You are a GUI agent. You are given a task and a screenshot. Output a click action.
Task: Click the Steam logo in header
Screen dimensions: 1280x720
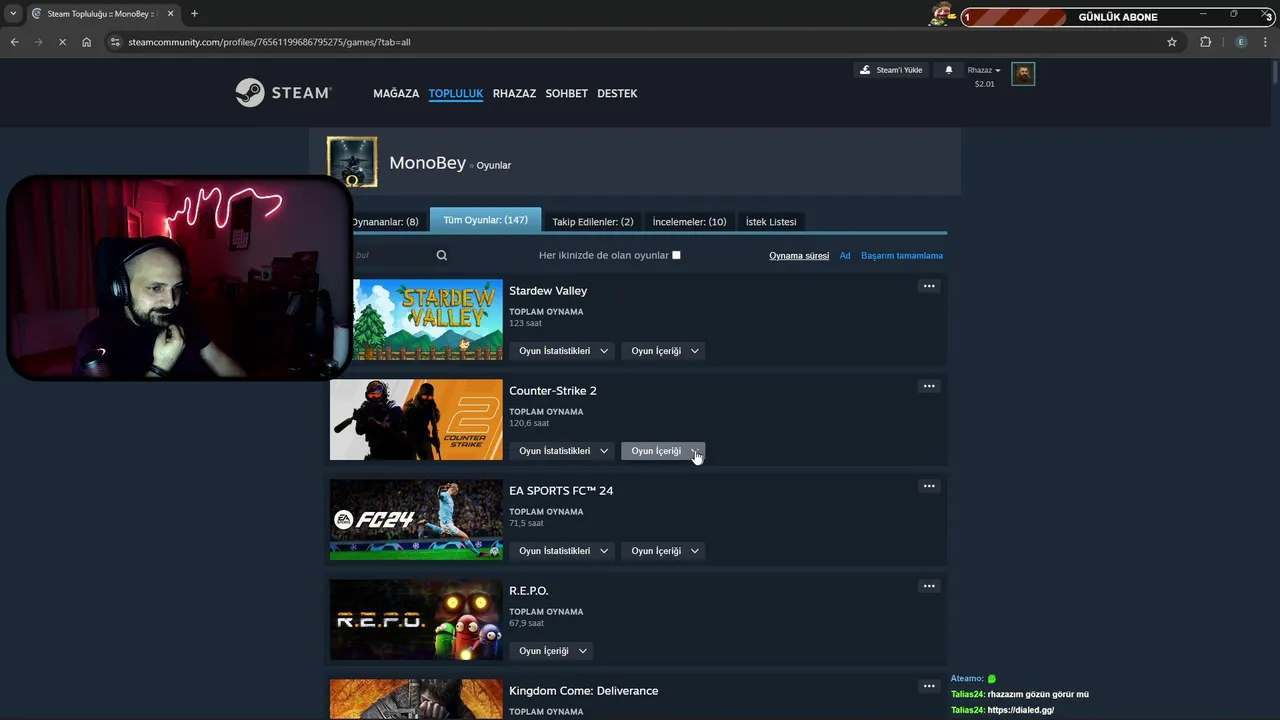pos(283,93)
